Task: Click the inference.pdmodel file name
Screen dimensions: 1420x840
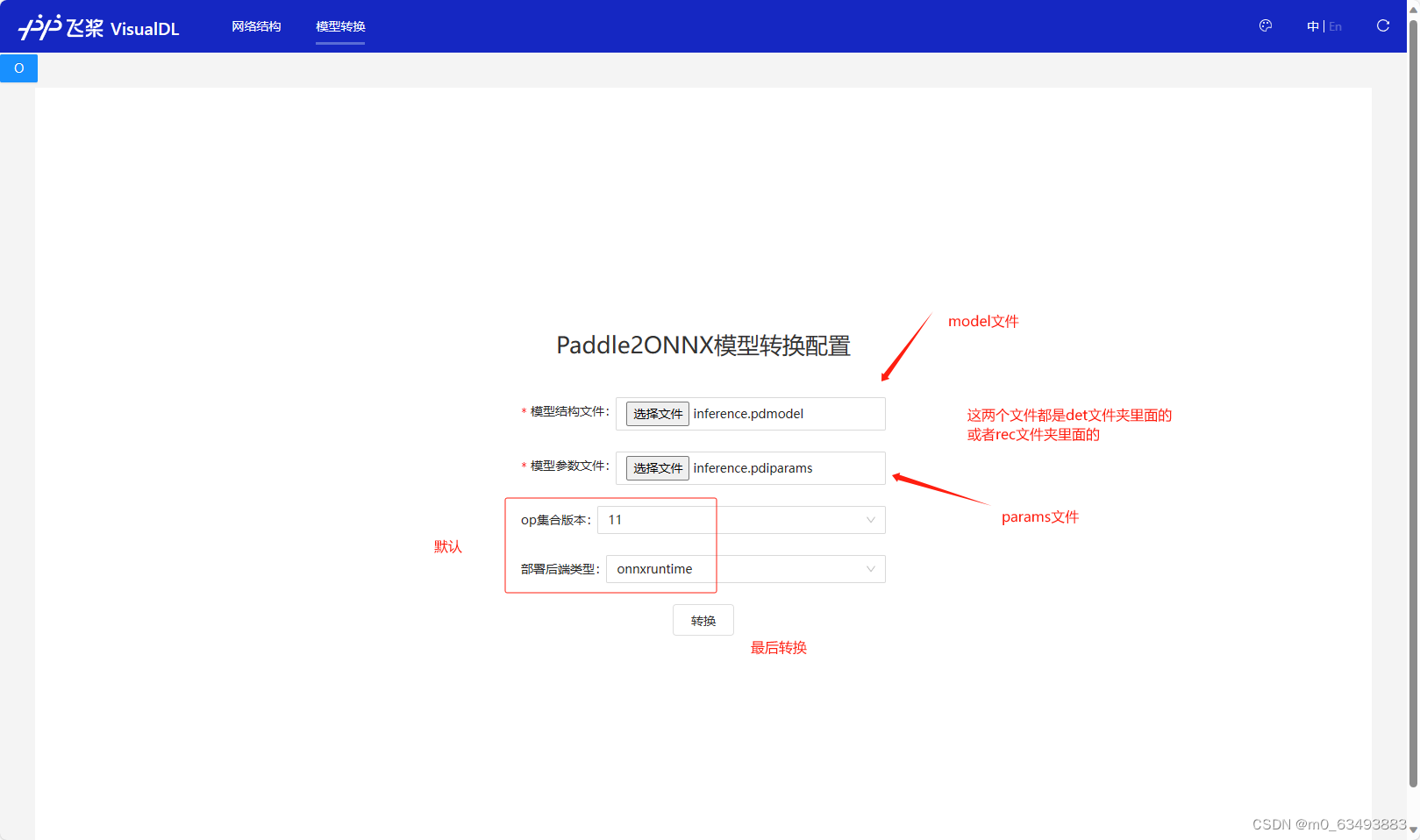Action: click(x=748, y=414)
